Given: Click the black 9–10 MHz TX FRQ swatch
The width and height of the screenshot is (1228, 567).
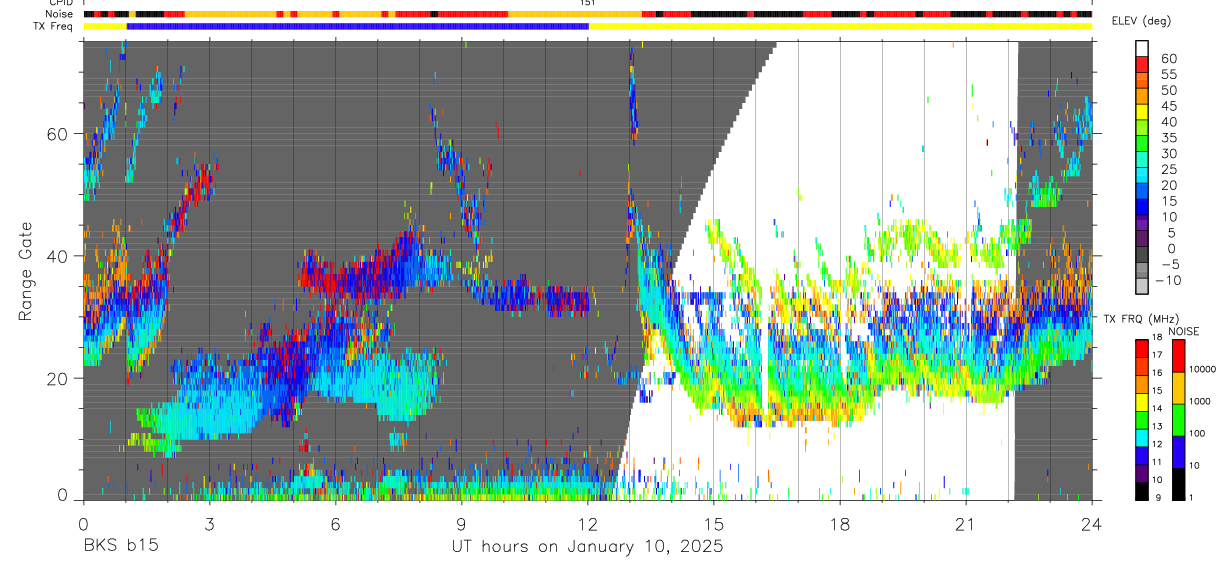Looking at the screenshot, I should [x=1142, y=490].
